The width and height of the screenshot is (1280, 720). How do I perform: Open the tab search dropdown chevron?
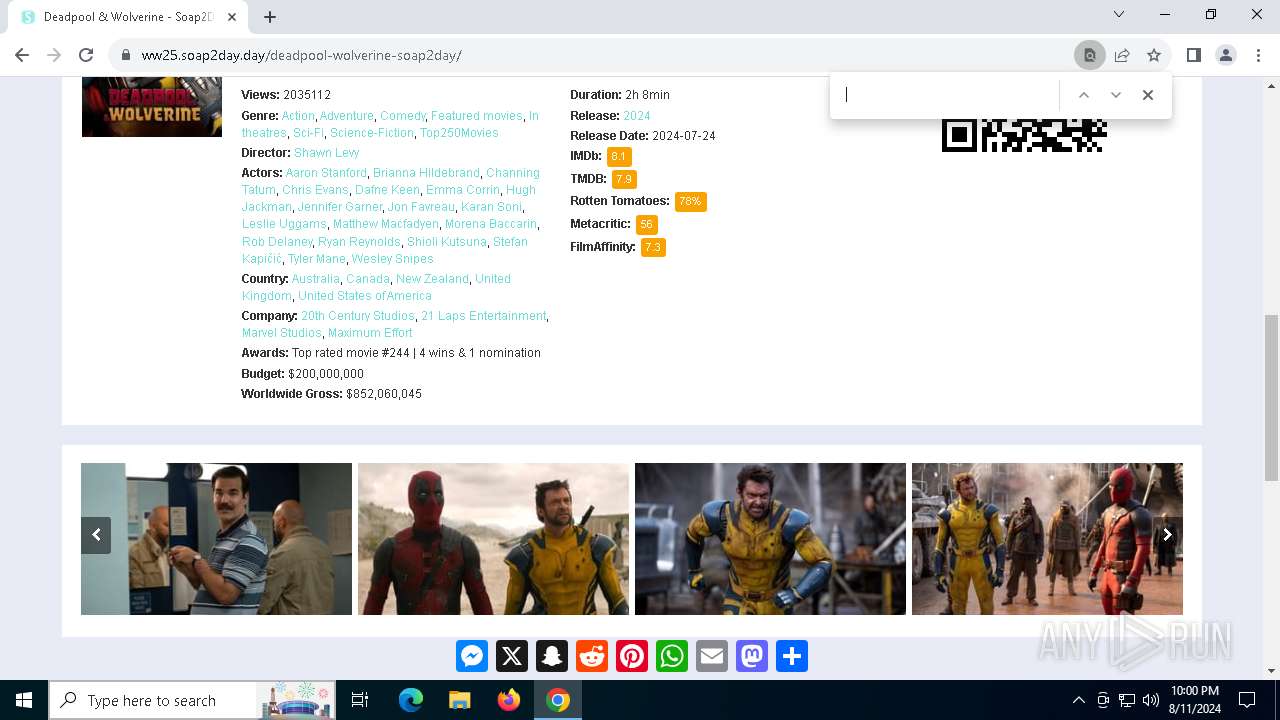[1119, 14]
